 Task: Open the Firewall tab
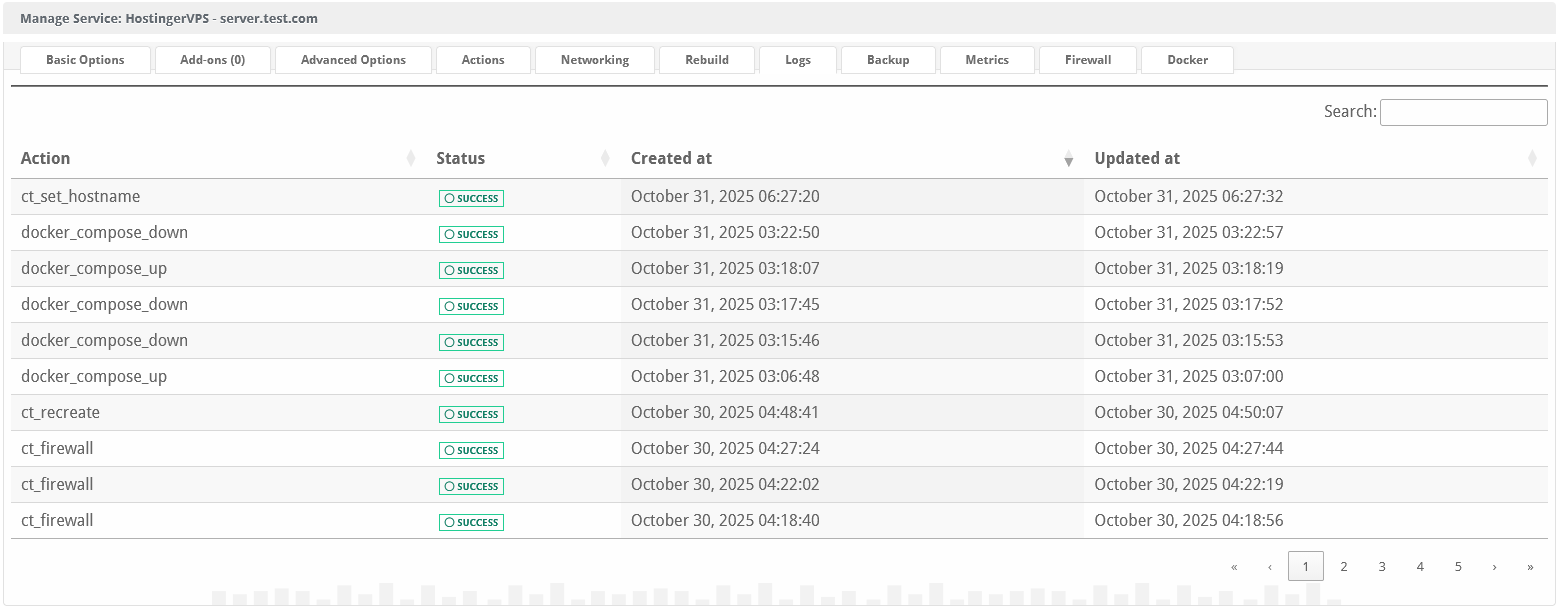1087,59
